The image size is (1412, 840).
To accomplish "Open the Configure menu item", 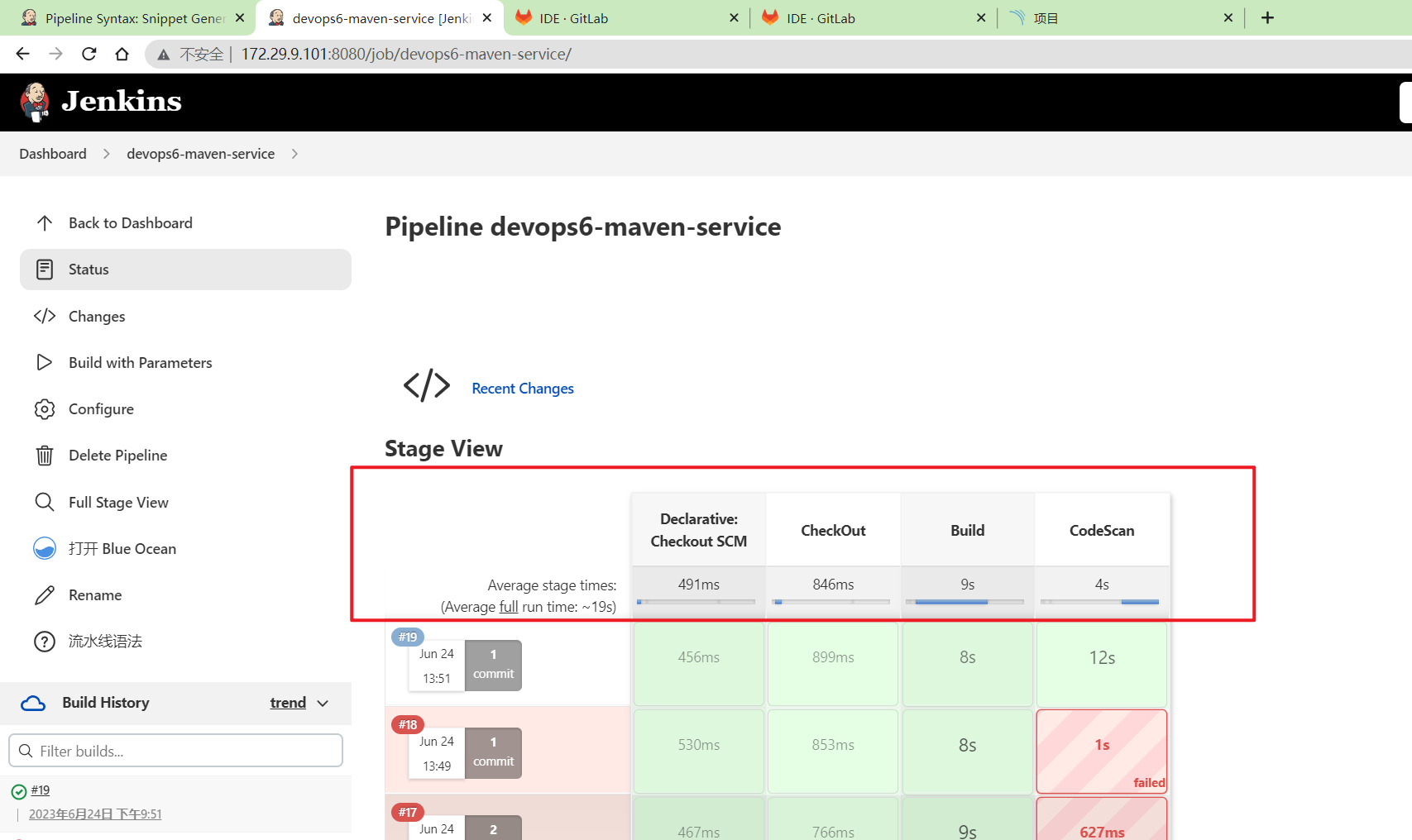I will 185,409.
